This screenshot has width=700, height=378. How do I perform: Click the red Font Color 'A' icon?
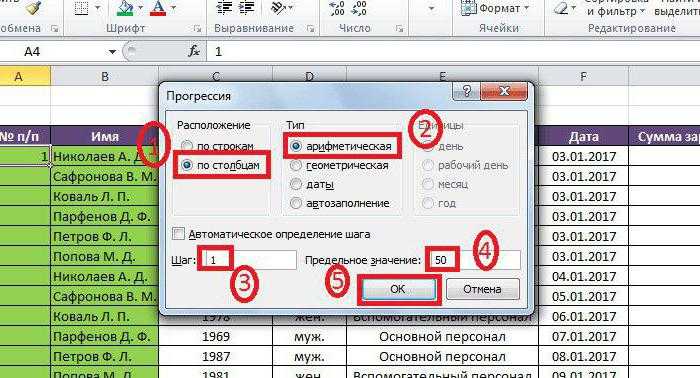(x=158, y=8)
